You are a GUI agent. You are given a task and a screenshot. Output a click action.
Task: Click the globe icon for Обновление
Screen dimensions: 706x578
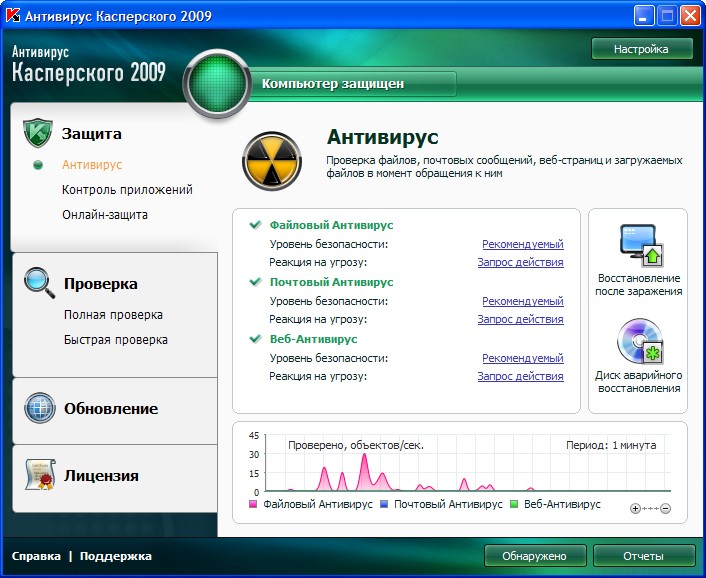click(40, 408)
